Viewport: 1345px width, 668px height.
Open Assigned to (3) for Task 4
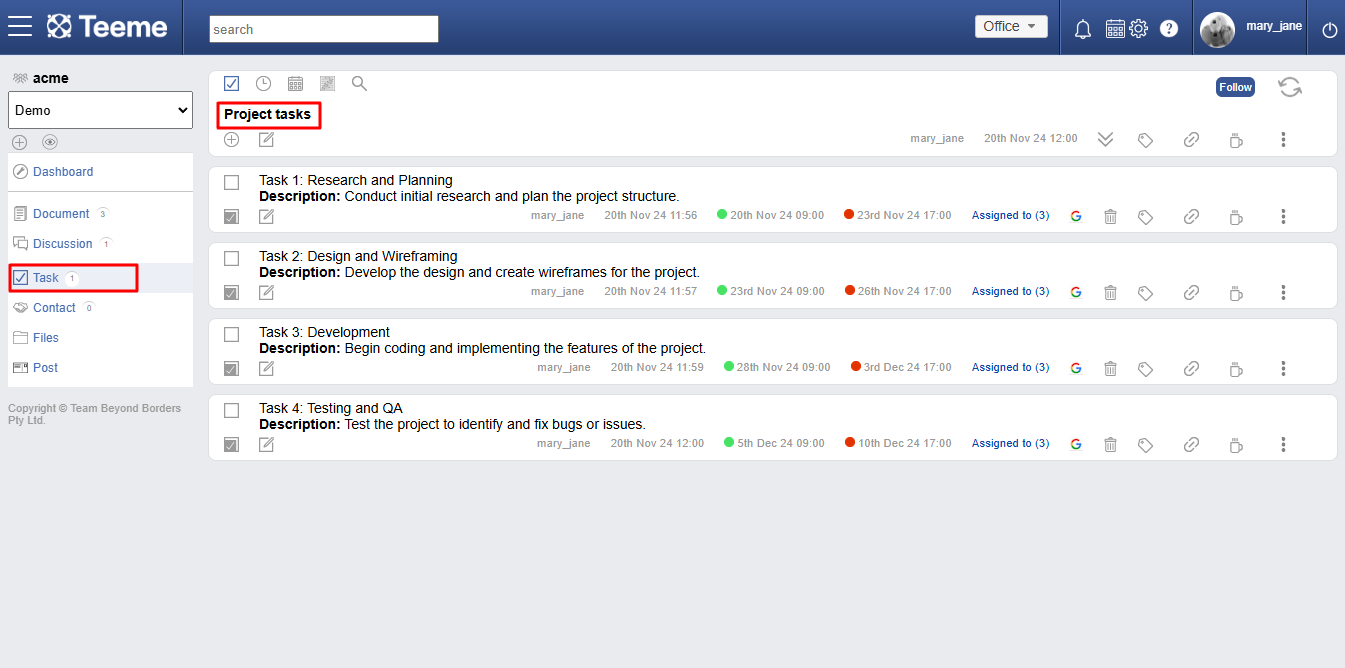click(1011, 444)
